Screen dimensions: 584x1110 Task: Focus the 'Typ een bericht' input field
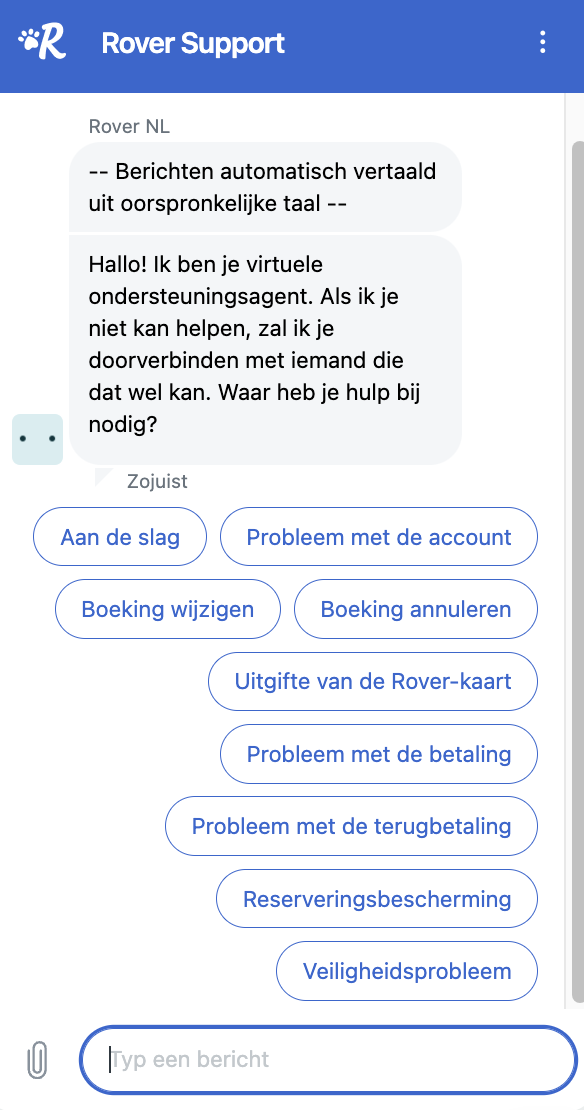coord(328,1060)
